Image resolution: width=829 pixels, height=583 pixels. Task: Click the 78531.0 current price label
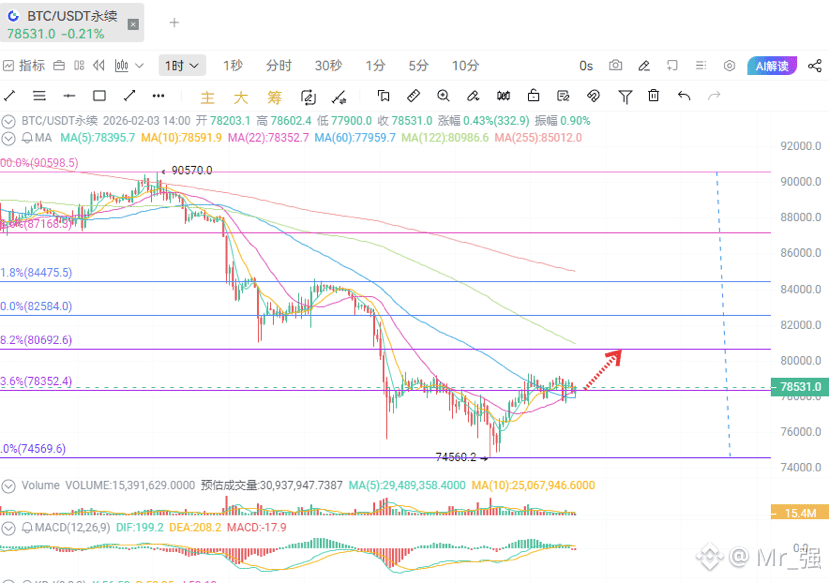pos(800,387)
